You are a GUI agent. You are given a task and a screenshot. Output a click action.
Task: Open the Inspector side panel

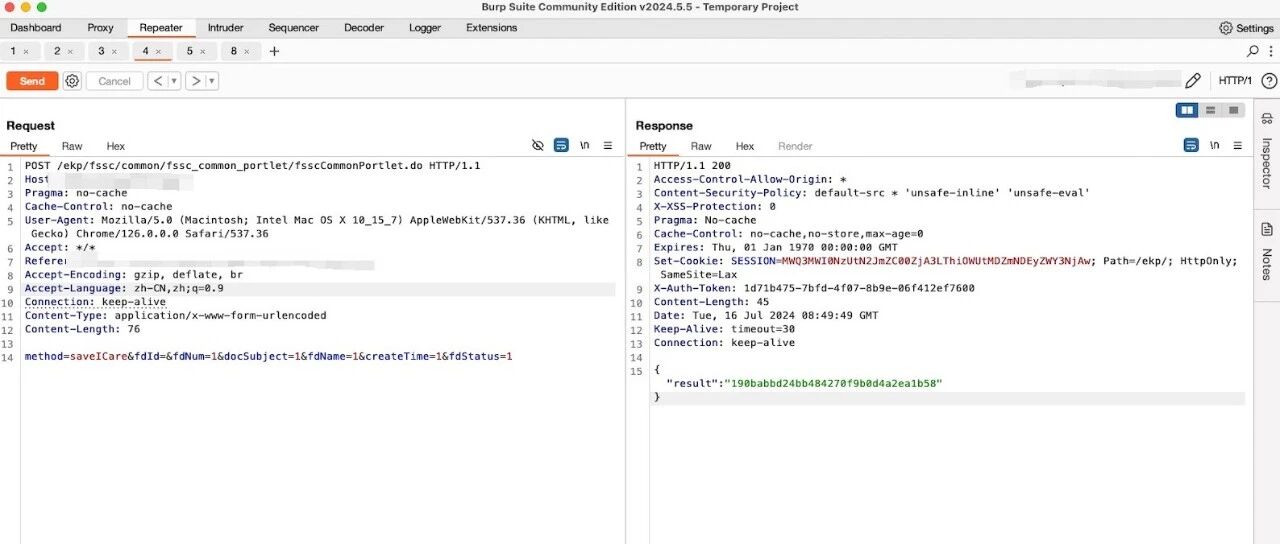click(1266, 150)
